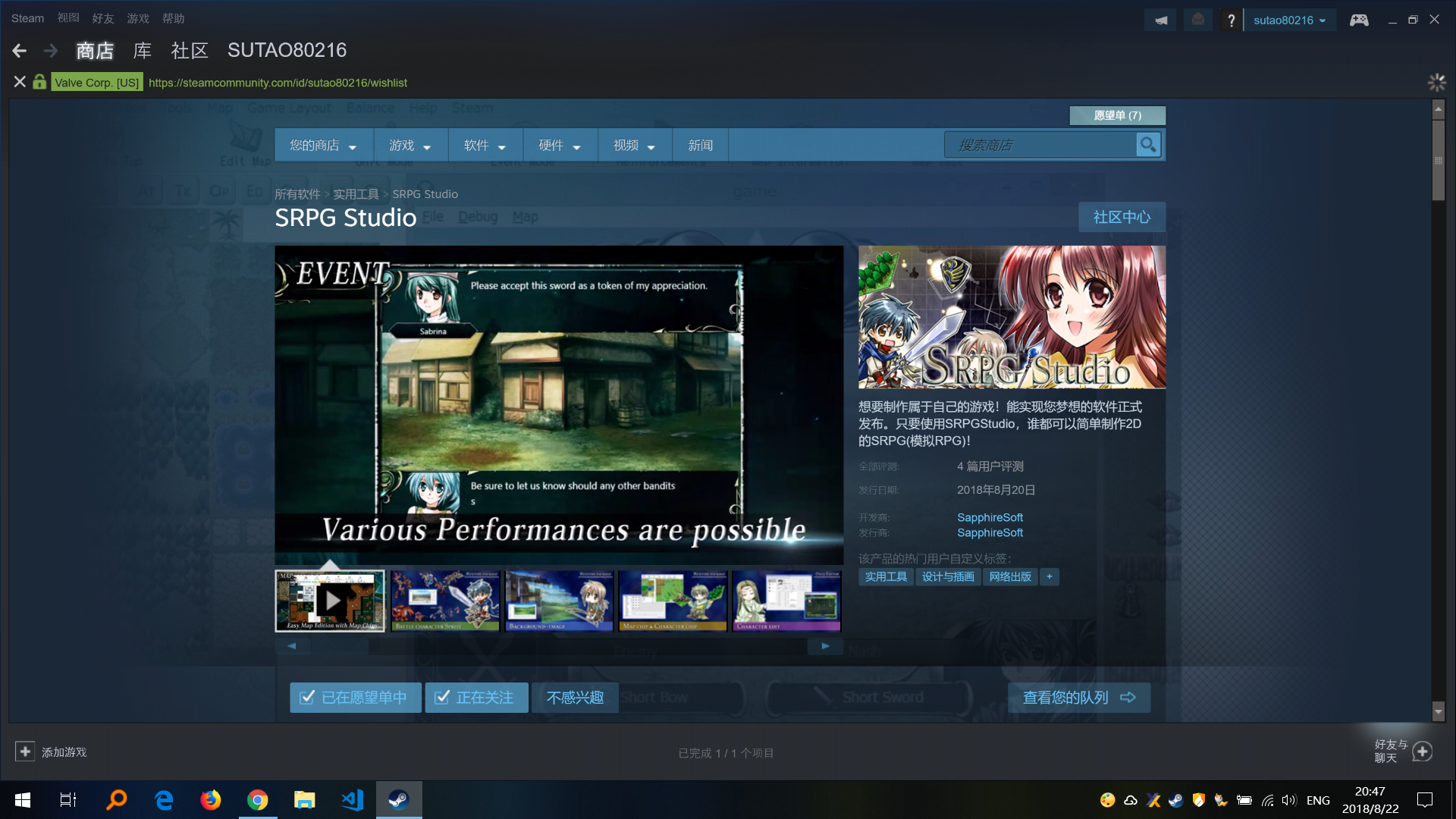Open Visual Studio Code from taskbar
The width and height of the screenshot is (1456, 819).
pos(352,800)
